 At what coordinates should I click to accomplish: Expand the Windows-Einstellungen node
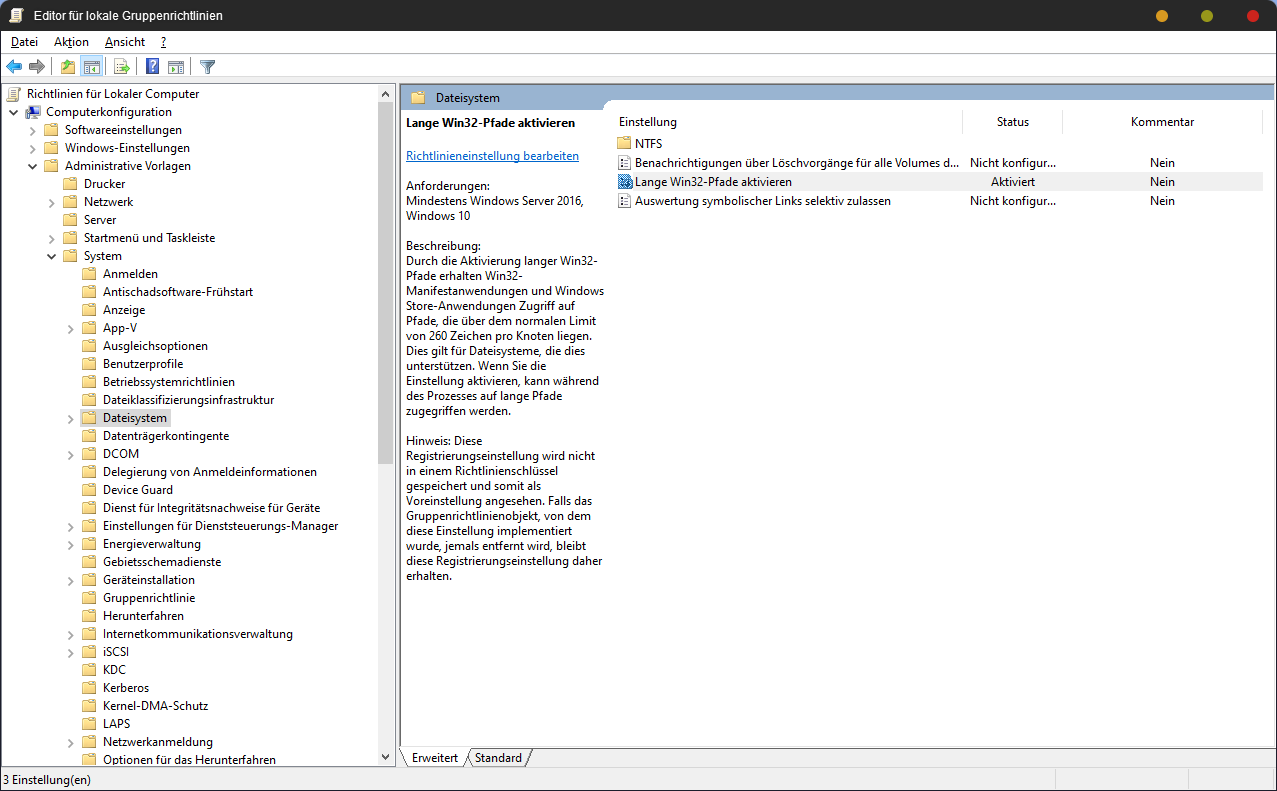[x=33, y=148]
